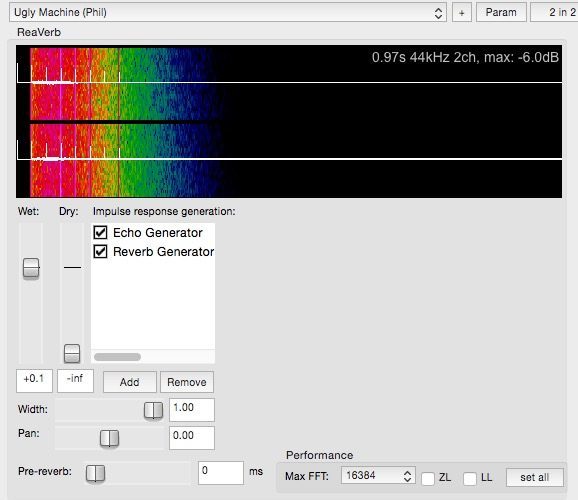Open the Max FFT 16384 dropdown
This screenshot has width=578, height=500.
(x=378, y=476)
